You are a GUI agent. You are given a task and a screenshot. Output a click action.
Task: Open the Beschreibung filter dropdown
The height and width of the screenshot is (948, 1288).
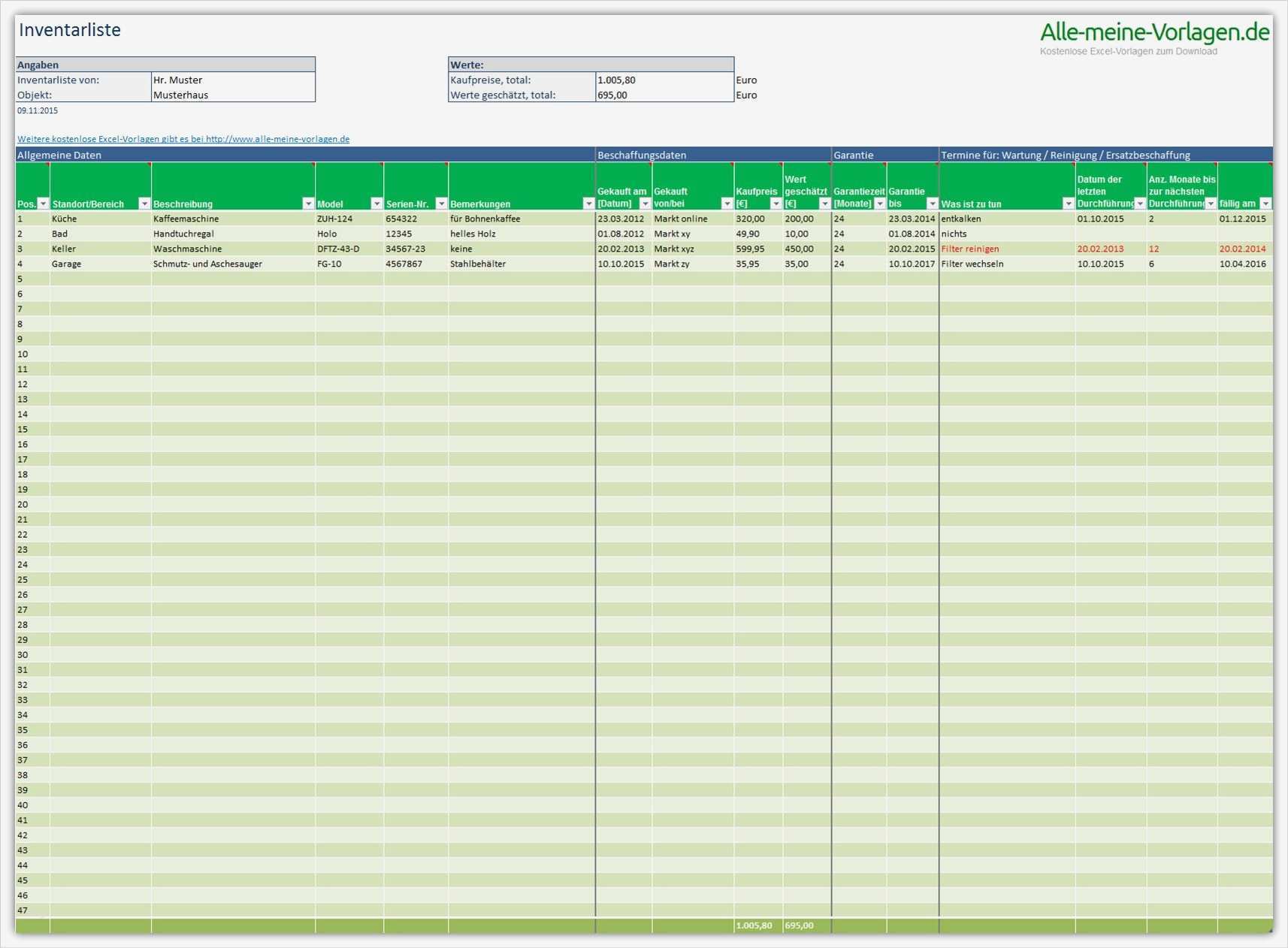tap(307, 204)
